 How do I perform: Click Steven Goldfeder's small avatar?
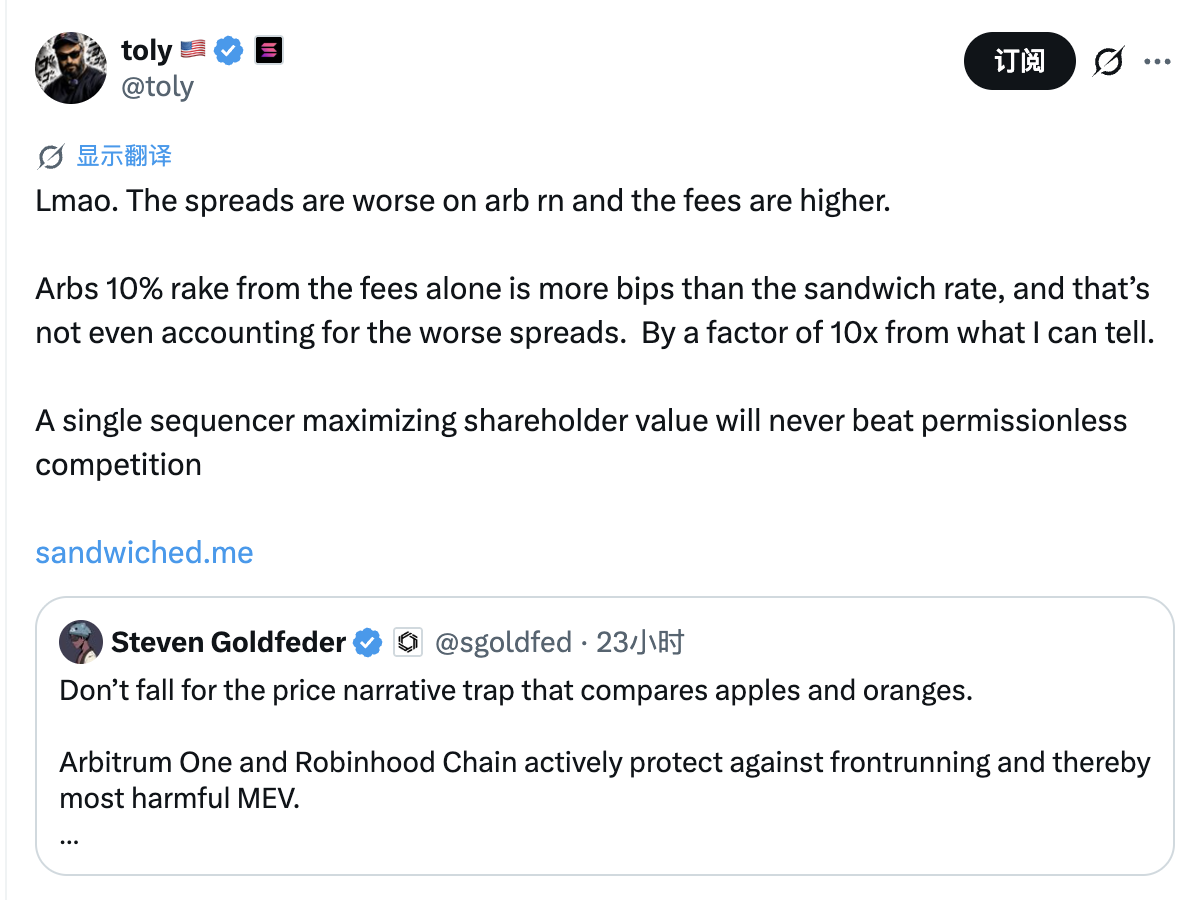click(x=81, y=642)
